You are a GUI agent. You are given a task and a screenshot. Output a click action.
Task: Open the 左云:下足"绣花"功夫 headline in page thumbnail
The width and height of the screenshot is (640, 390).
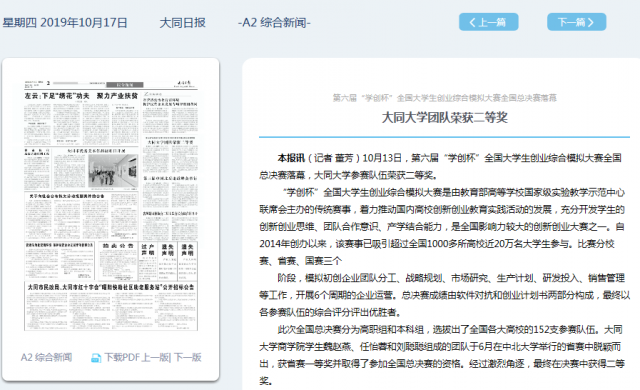(81, 96)
